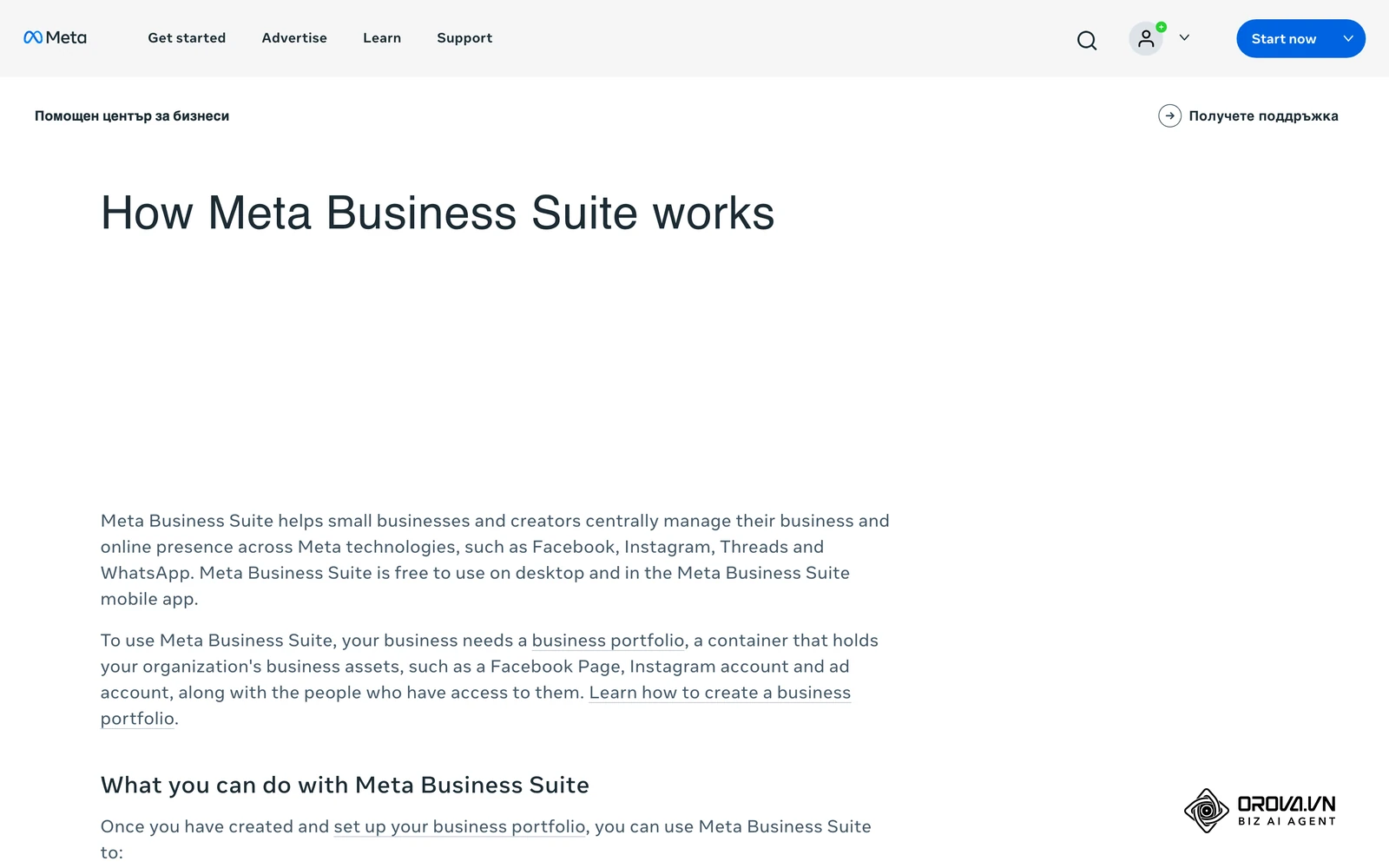The image size is (1389, 868).
Task: Follow the set up your business portfolio link
Action: pyautogui.click(x=459, y=826)
